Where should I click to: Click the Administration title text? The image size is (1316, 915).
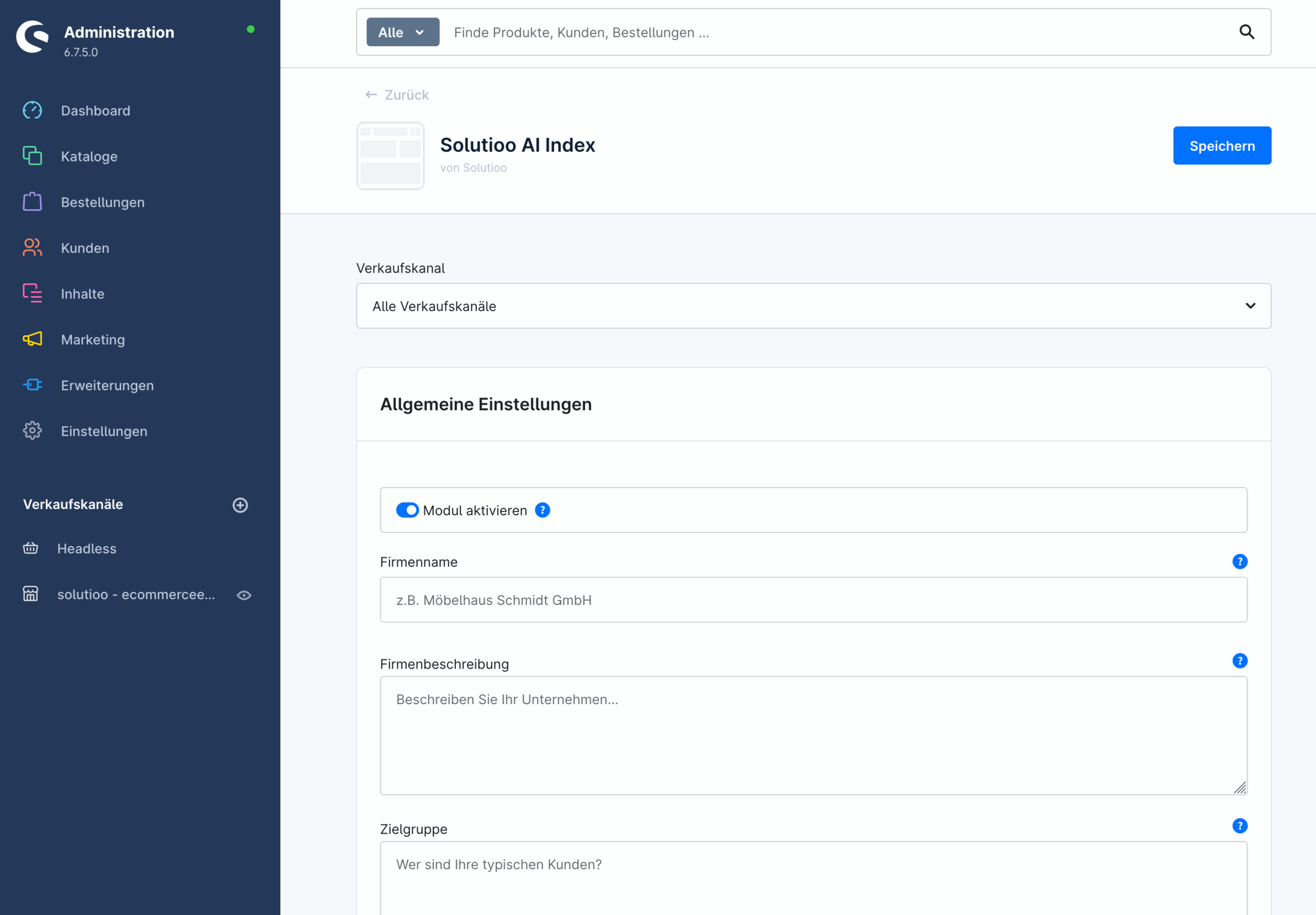click(119, 32)
